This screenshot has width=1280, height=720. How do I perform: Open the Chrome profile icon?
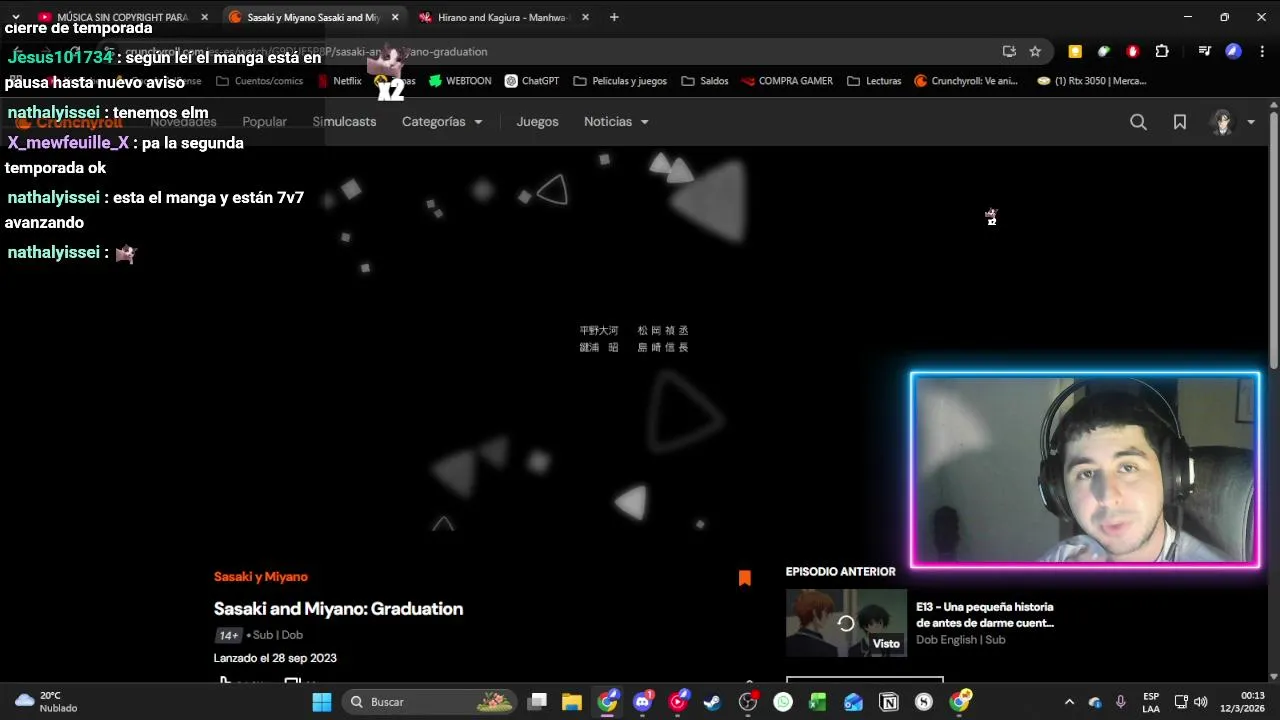pyautogui.click(x=1233, y=51)
